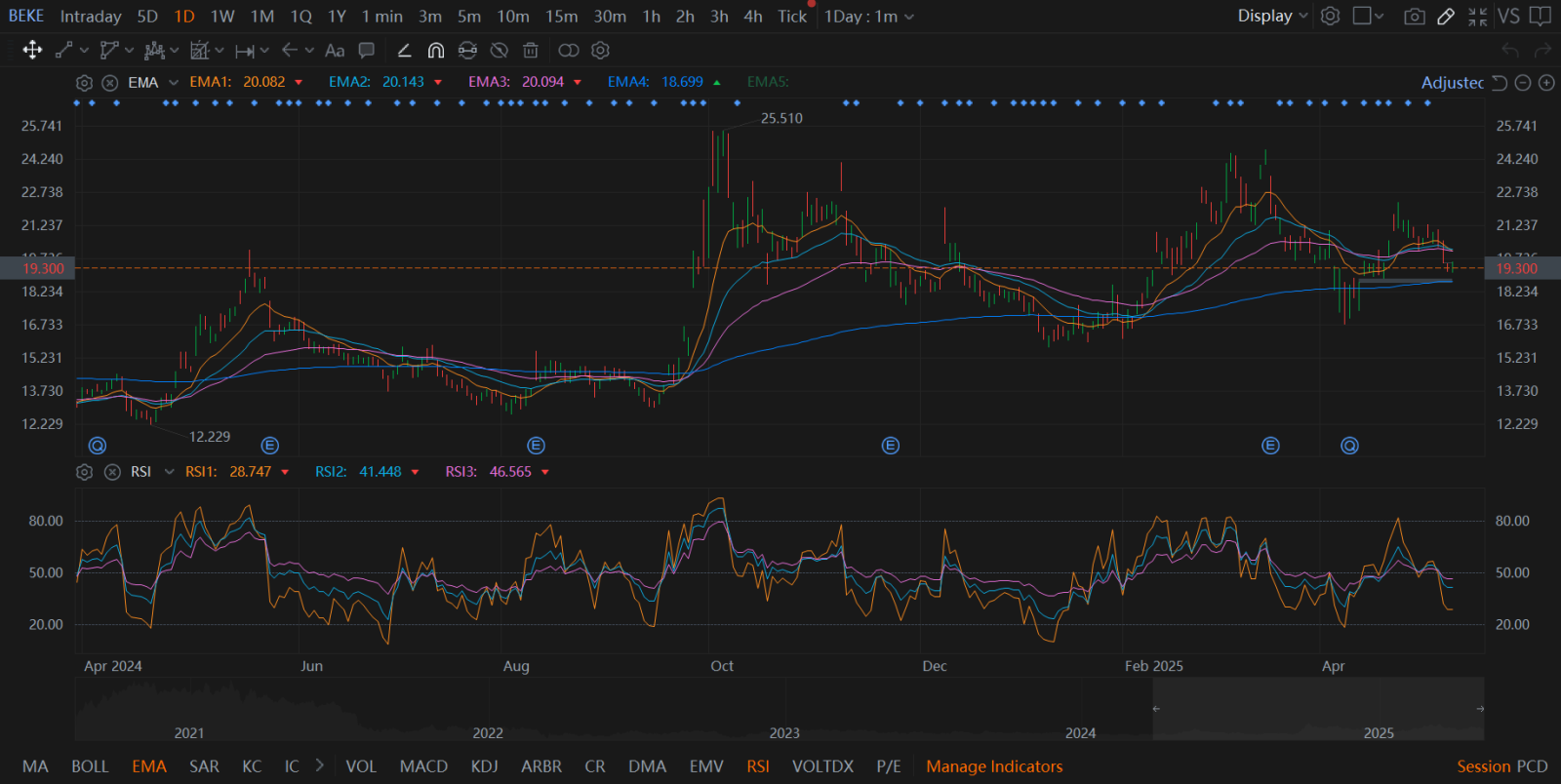Expand more main indicators chevron after IC
Viewport: 1561px width, 784px height.
(320, 765)
